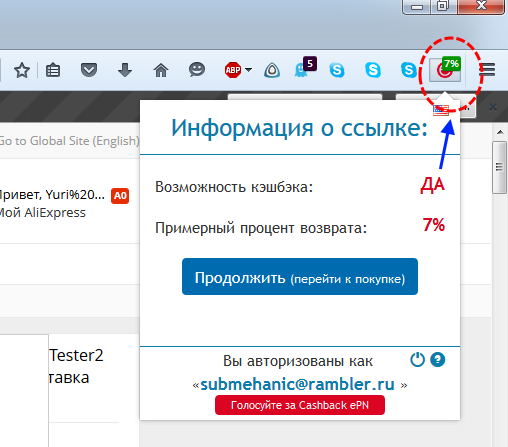Viewport: 508px width, 447px height.
Task: Click Примерный процент возврата label
Action: tap(261, 228)
